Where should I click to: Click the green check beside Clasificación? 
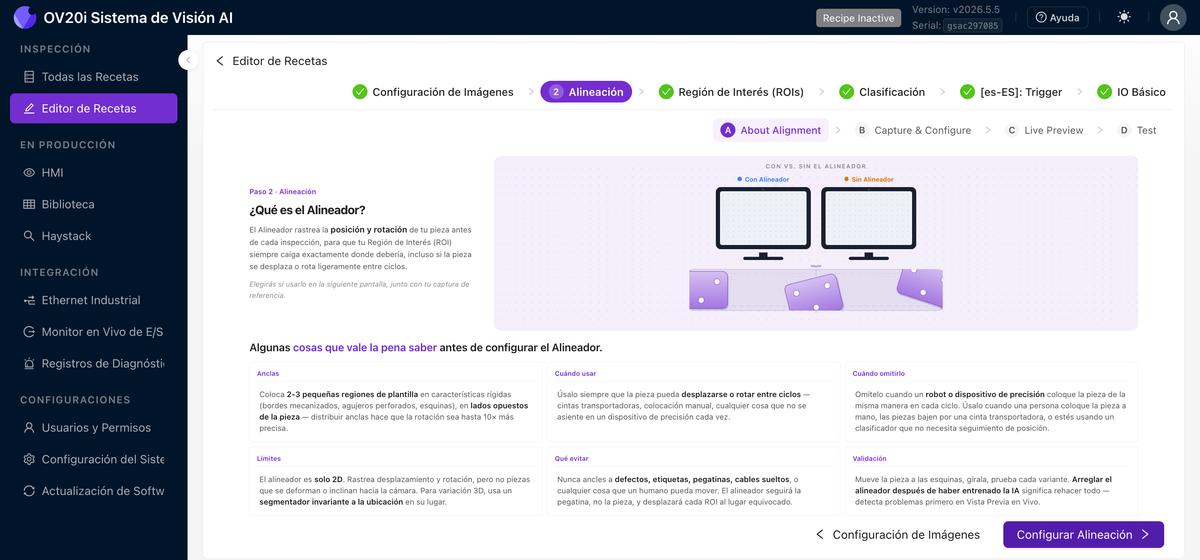click(847, 92)
